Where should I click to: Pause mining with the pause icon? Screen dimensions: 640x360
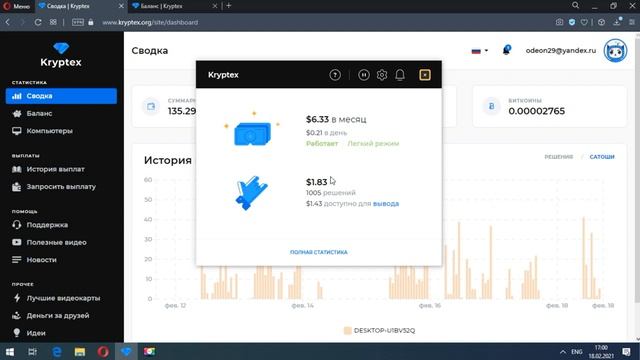(x=364, y=75)
